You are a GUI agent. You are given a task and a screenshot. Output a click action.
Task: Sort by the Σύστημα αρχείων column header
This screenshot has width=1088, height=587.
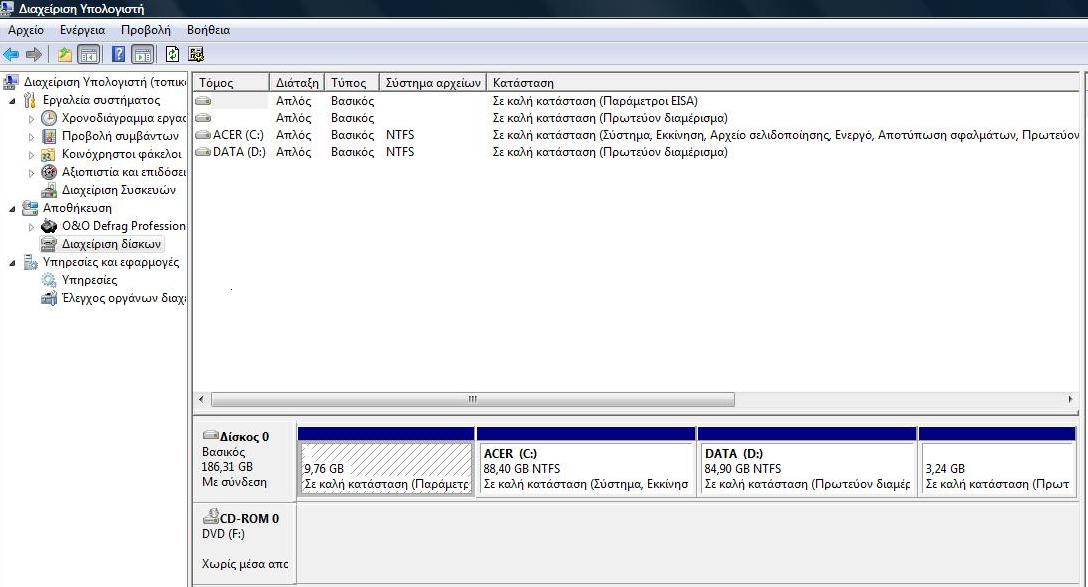pos(433,83)
